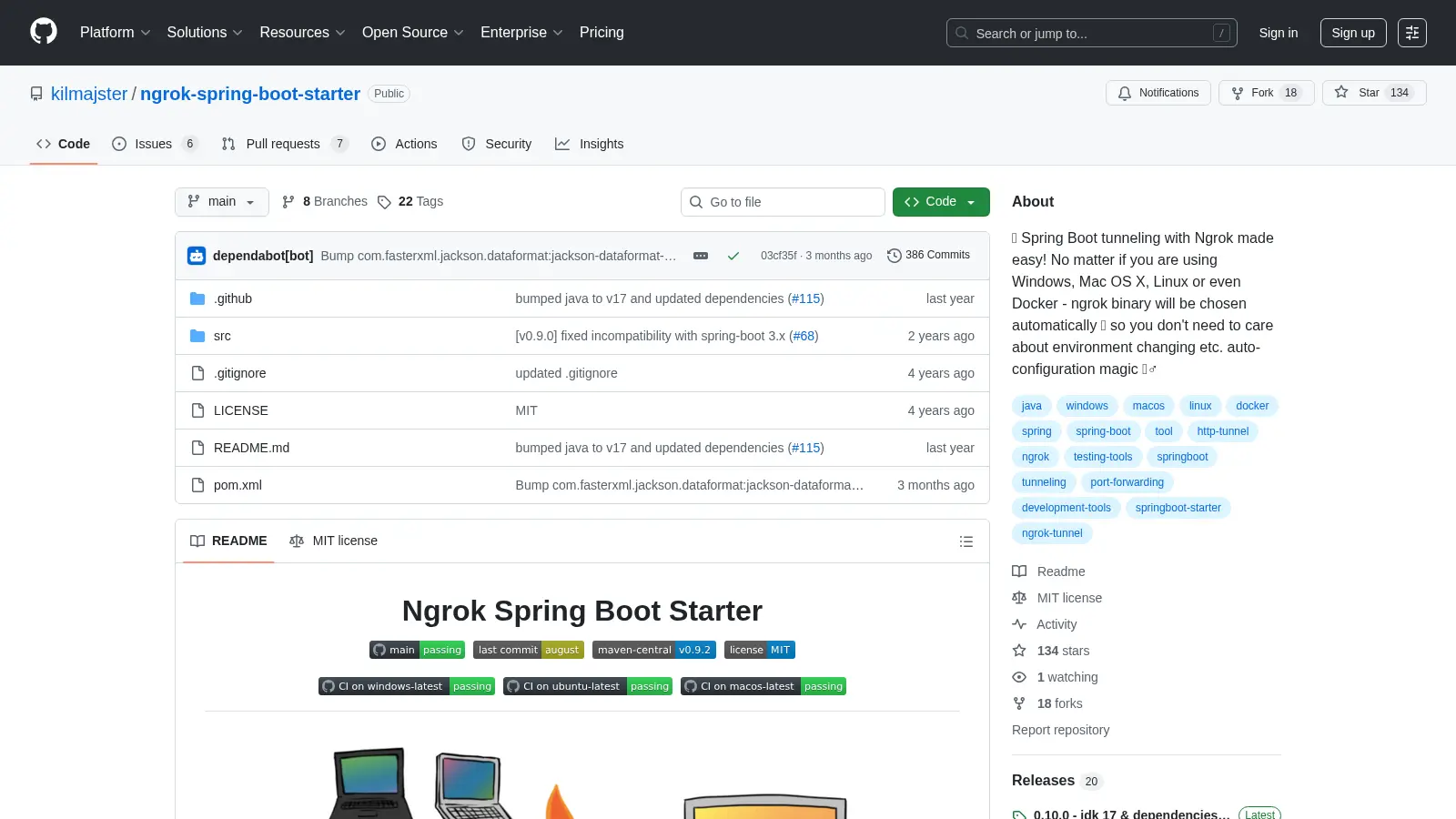The height and width of the screenshot is (819, 1456).
Task: Click the Sign in link
Action: tap(1279, 33)
